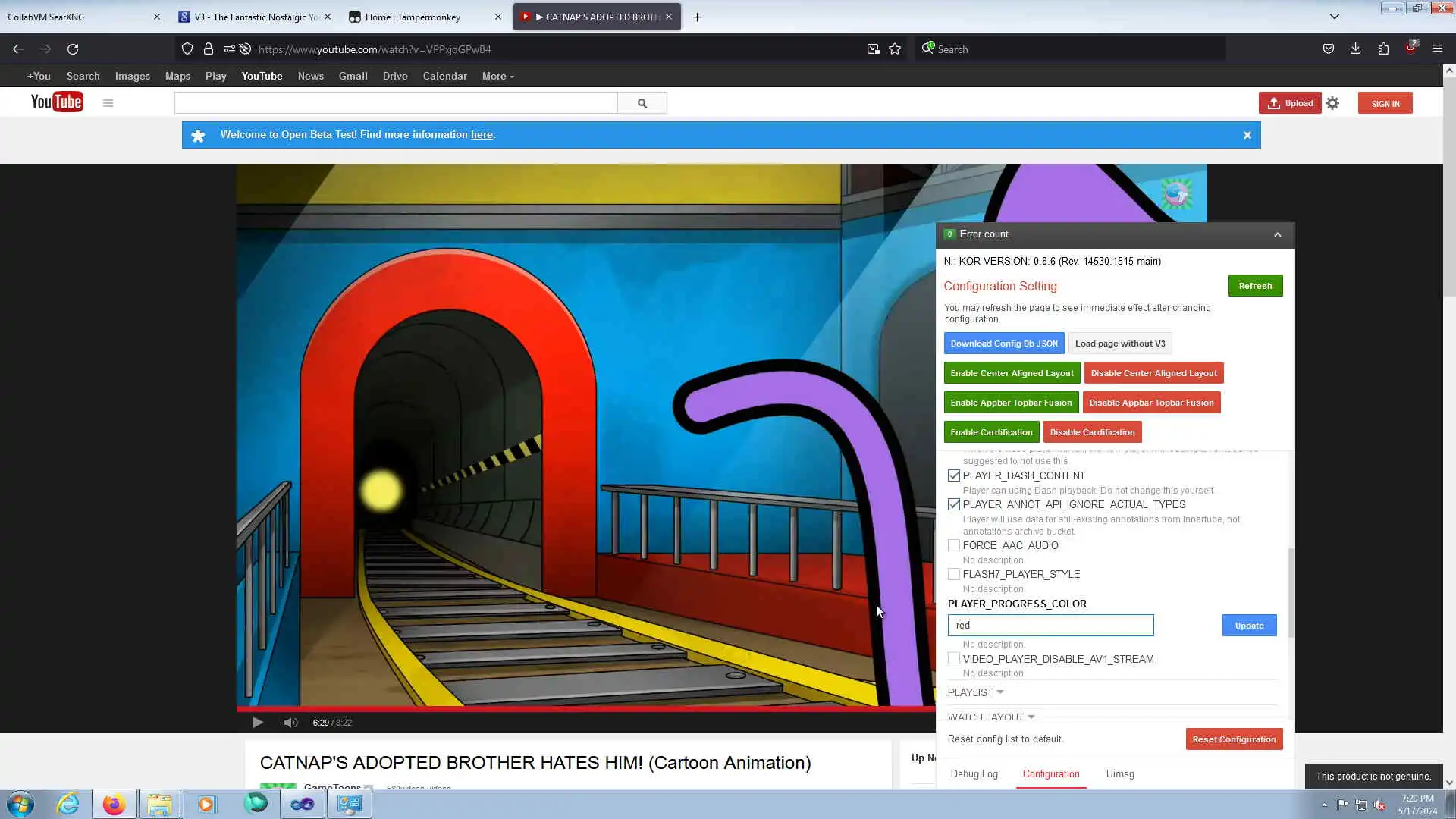Viewport: 1456px width, 819px height.
Task: Open the Uimsg tab
Action: coord(1119,773)
